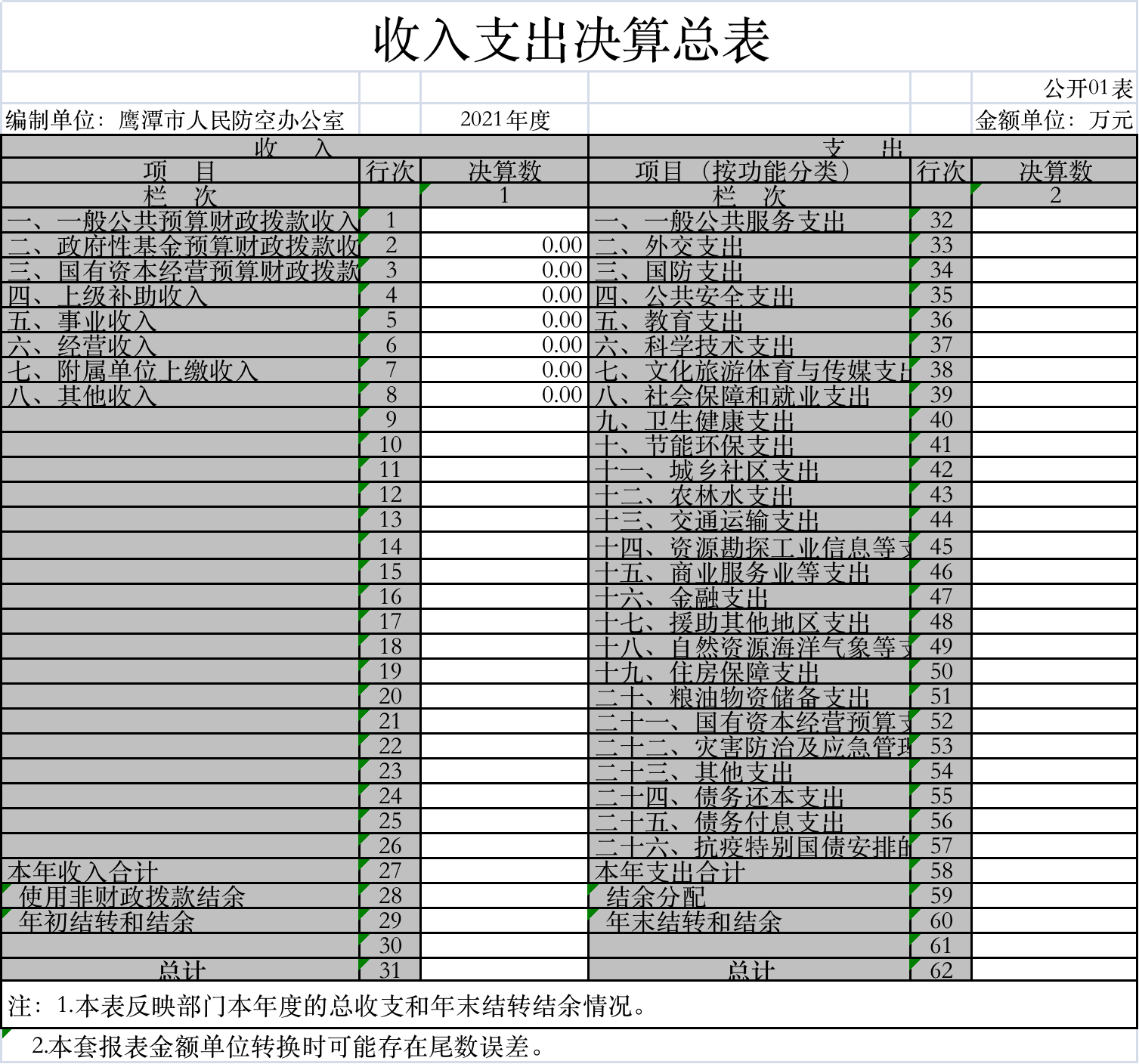The image size is (1139, 1064).
Task: Click the 四、公共安全支出 cell
Action: point(750,295)
